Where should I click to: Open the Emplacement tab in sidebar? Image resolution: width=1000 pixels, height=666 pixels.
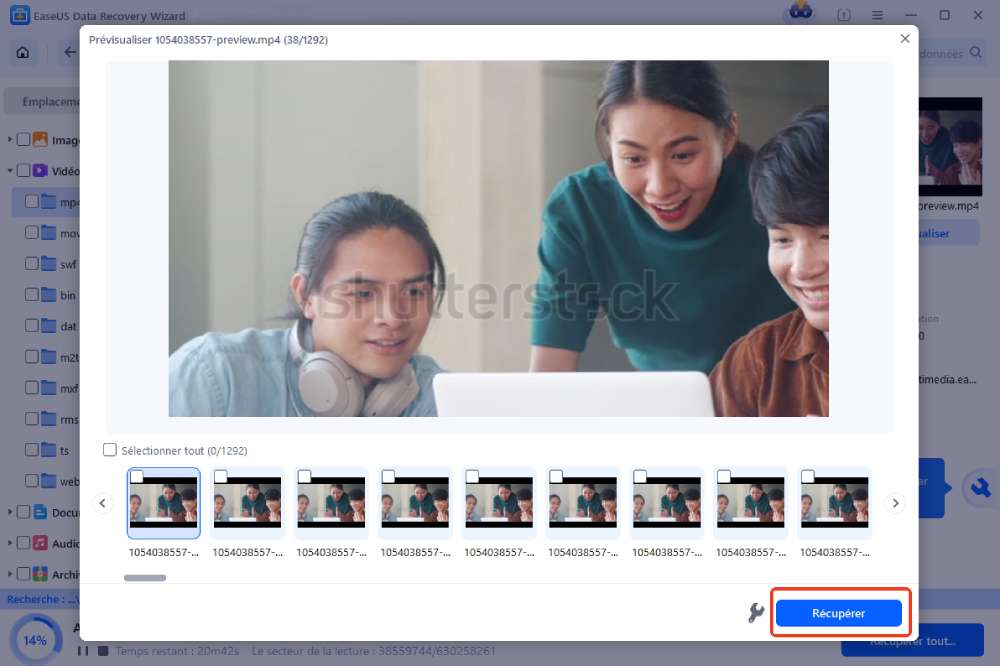[42, 101]
